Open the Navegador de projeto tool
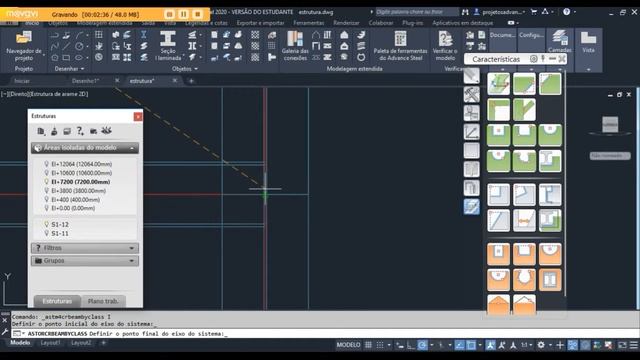Viewport: 640px width, 360px height. tap(24, 46)
